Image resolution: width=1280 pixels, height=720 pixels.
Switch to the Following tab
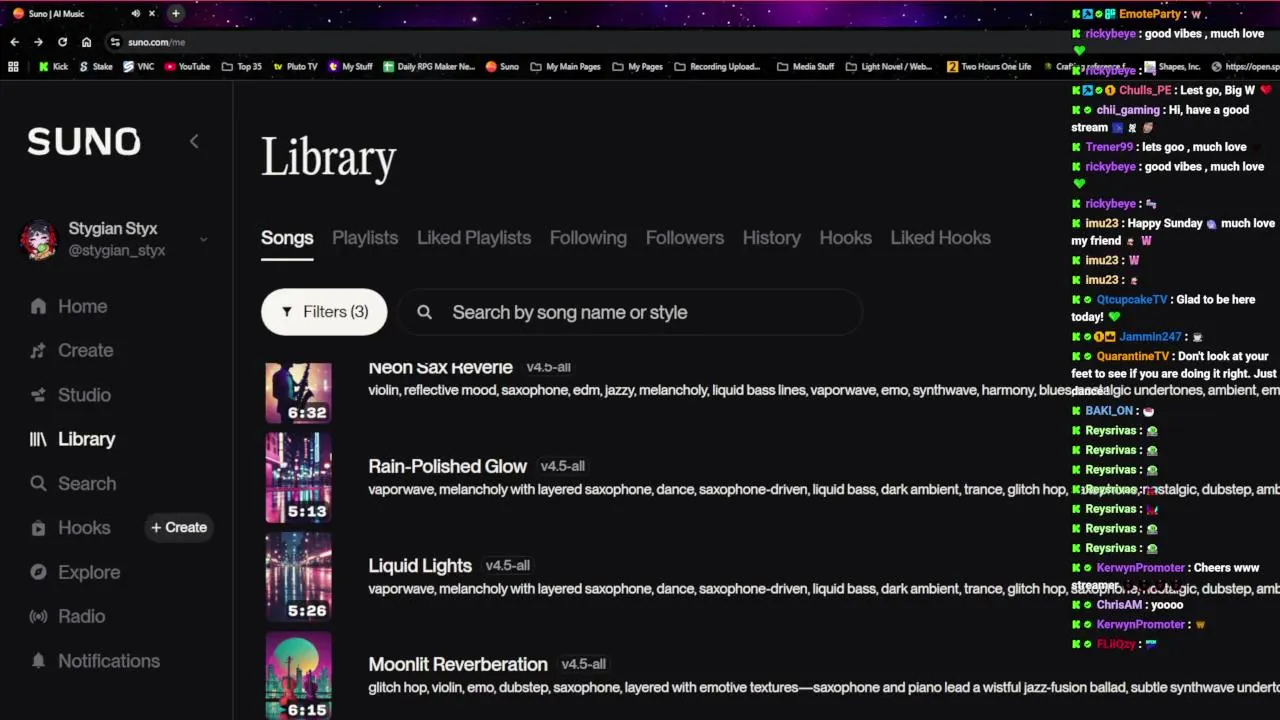point(588,238)
